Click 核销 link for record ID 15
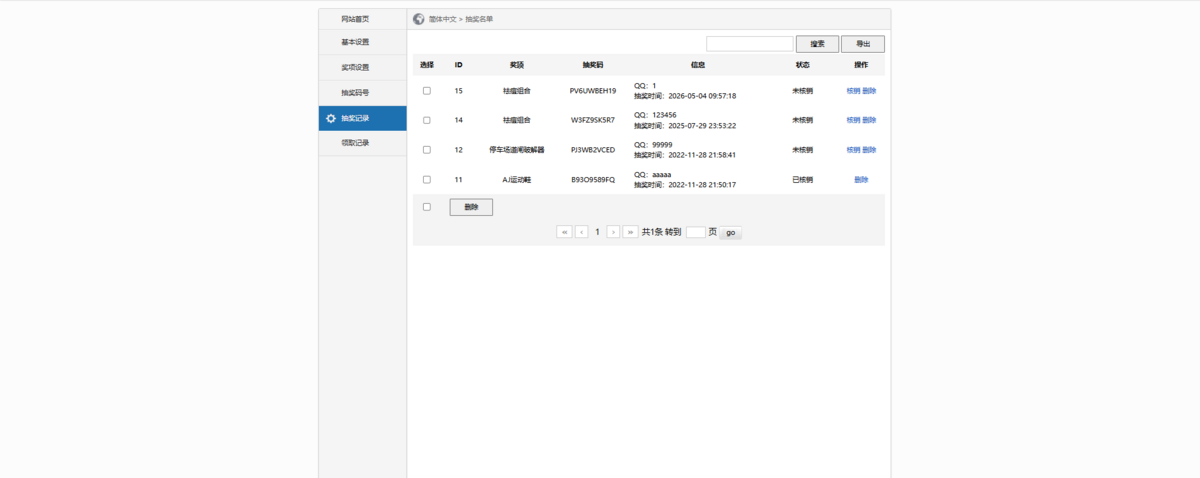1200x478 pixels. point(853,91)
